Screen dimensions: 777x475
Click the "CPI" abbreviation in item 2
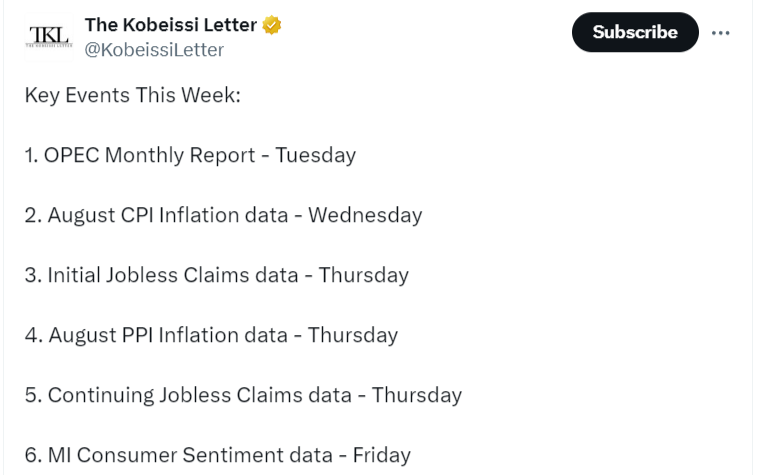[x=139, y=215]
